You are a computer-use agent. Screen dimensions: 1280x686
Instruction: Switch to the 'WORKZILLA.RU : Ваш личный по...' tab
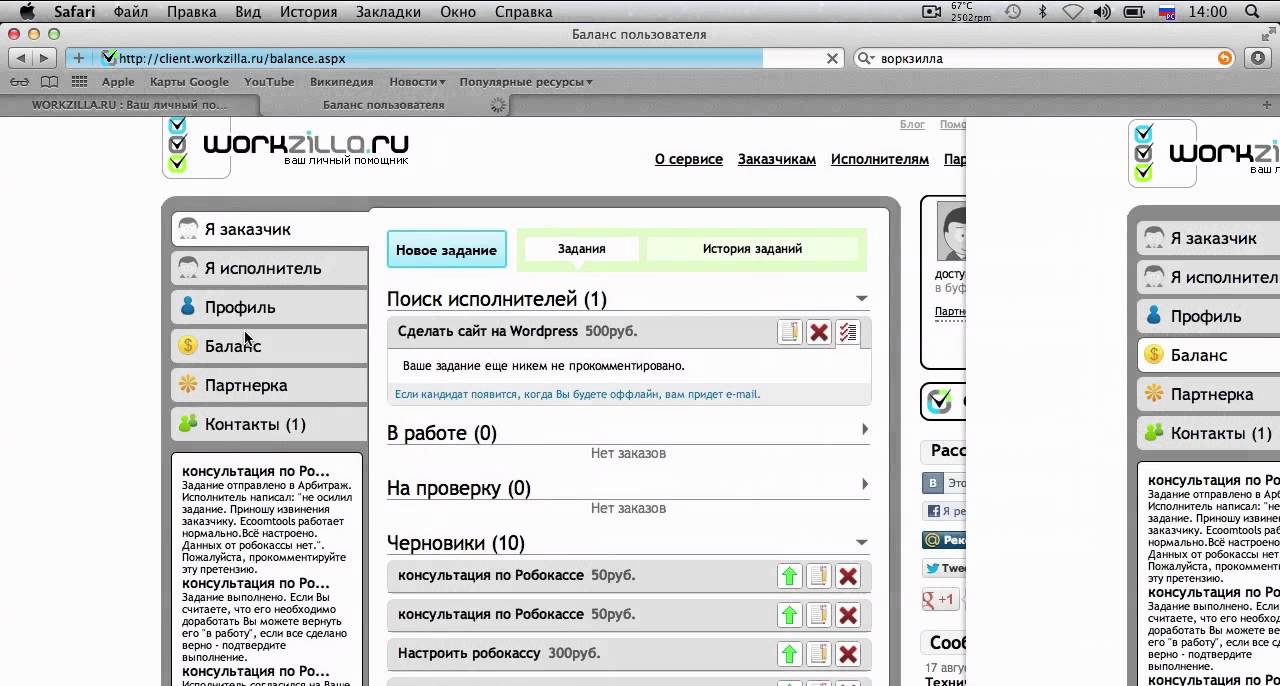[130, 104]
